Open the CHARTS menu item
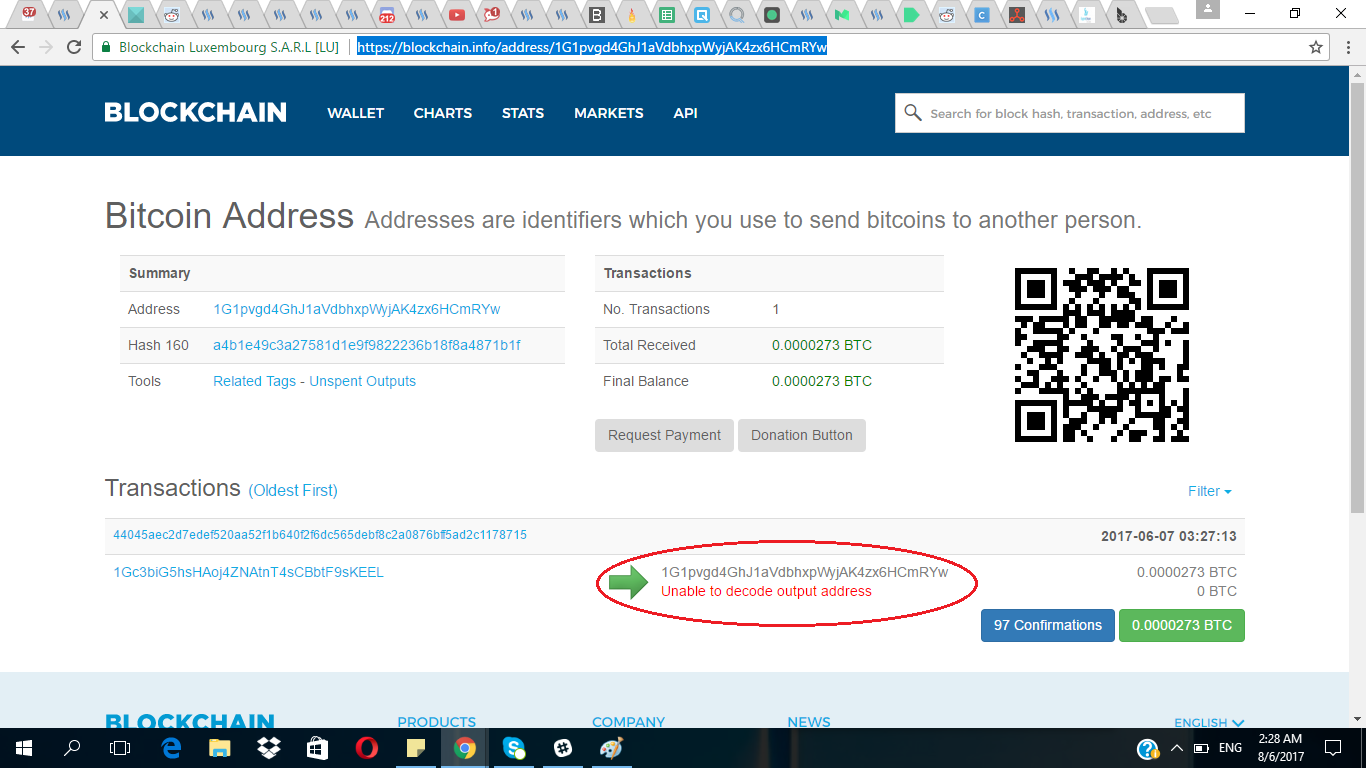Screen dimensions: 1366x768 tap(443, 113)
